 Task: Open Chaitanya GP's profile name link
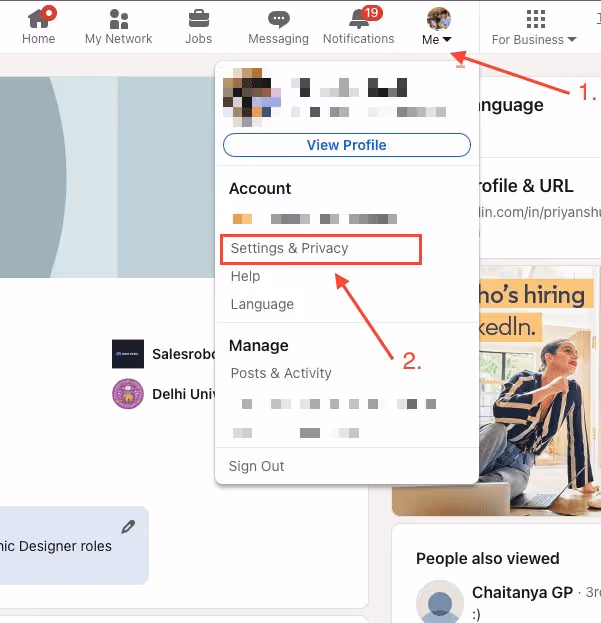tap(522, 592)
